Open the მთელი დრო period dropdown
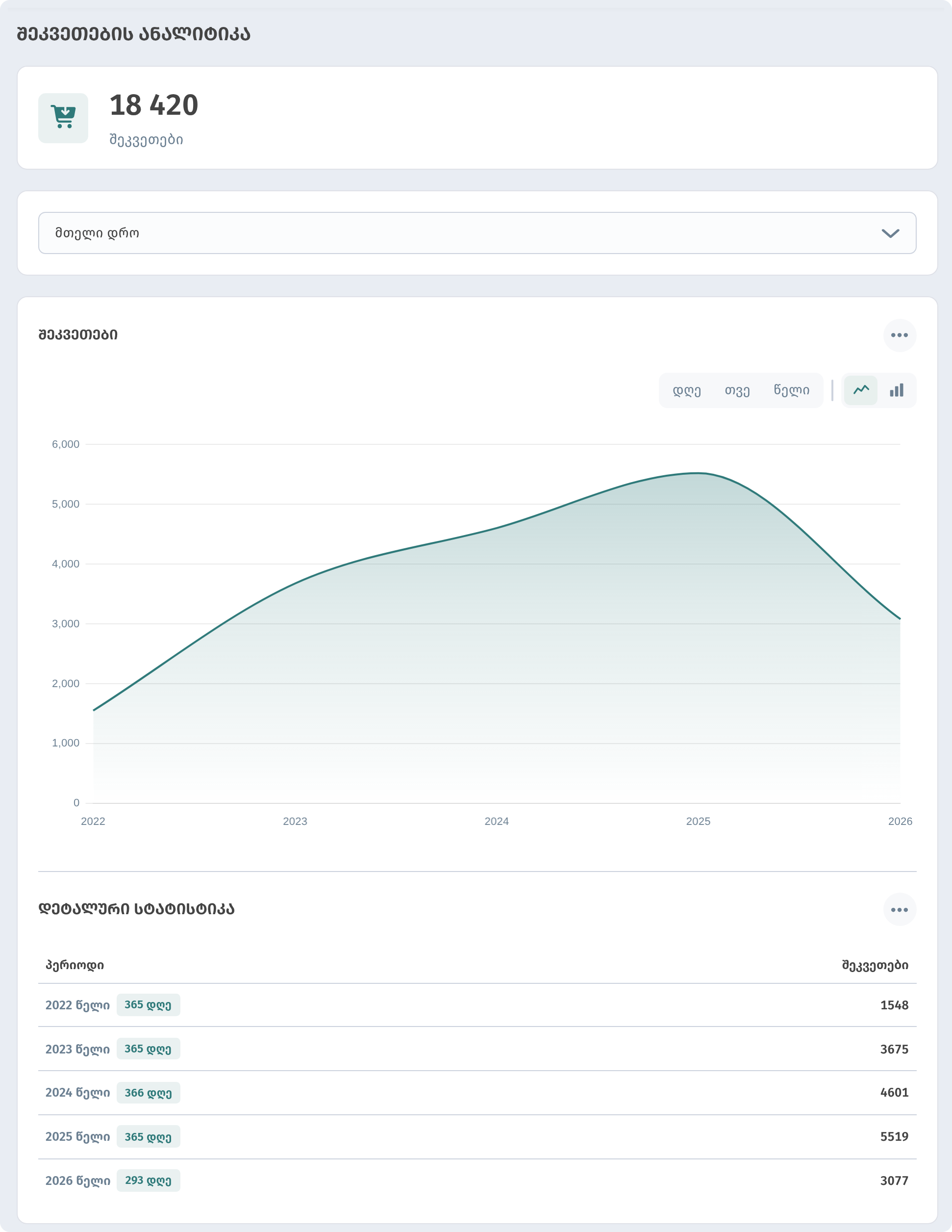This screenshot has width=952, height=1232. point(477,233)
